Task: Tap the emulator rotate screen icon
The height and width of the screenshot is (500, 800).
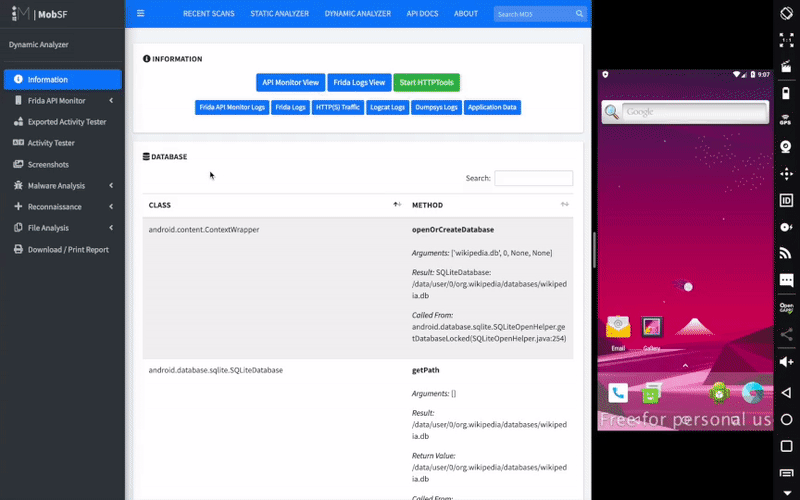Action: pos(786,13)
